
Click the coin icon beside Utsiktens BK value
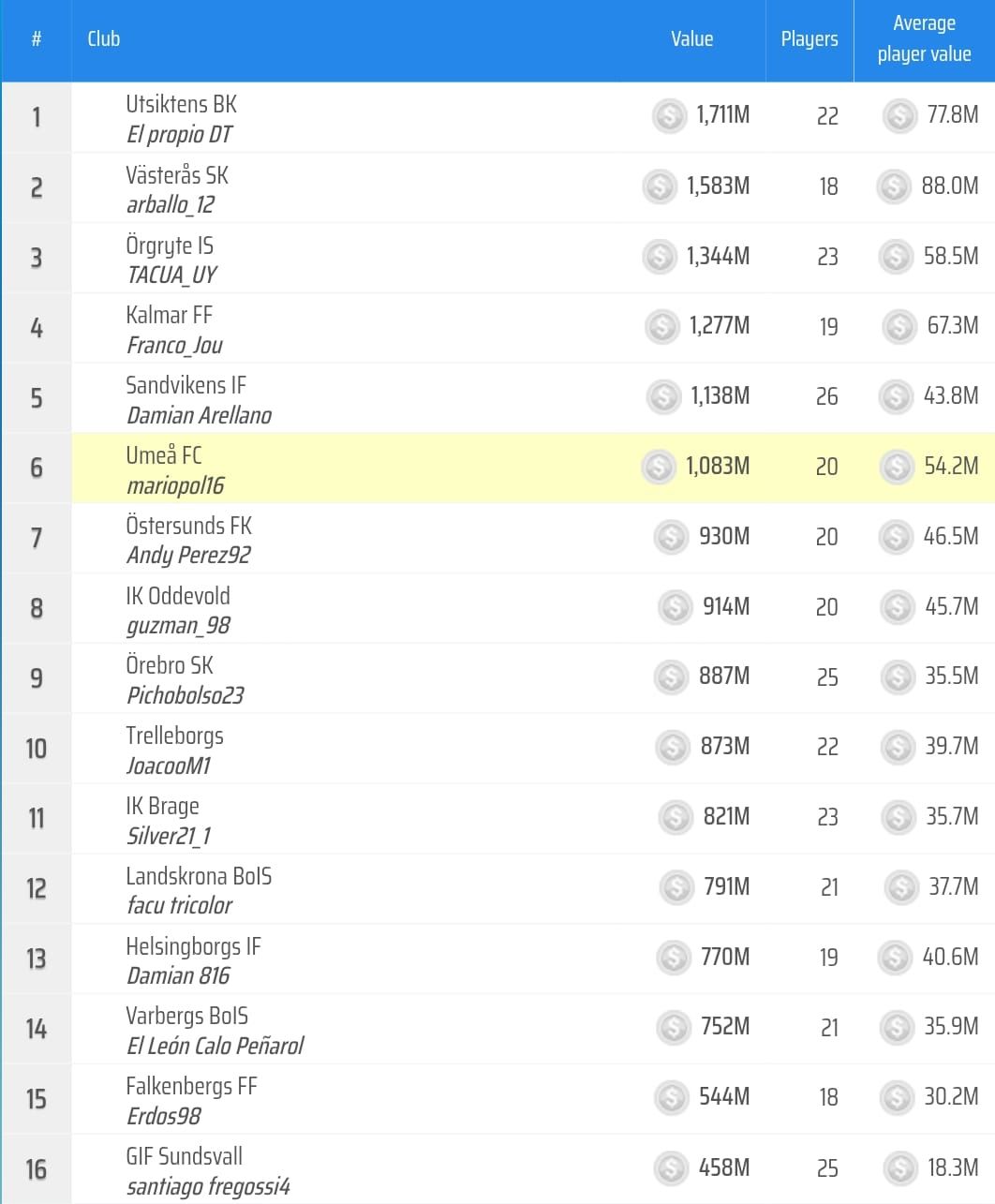(x=669, y=116)
